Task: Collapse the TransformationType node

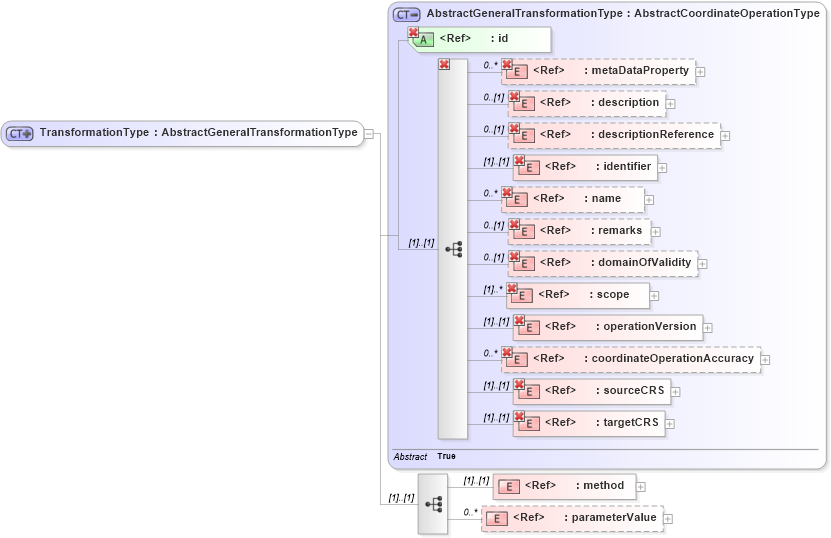Action: click(369, 134)
